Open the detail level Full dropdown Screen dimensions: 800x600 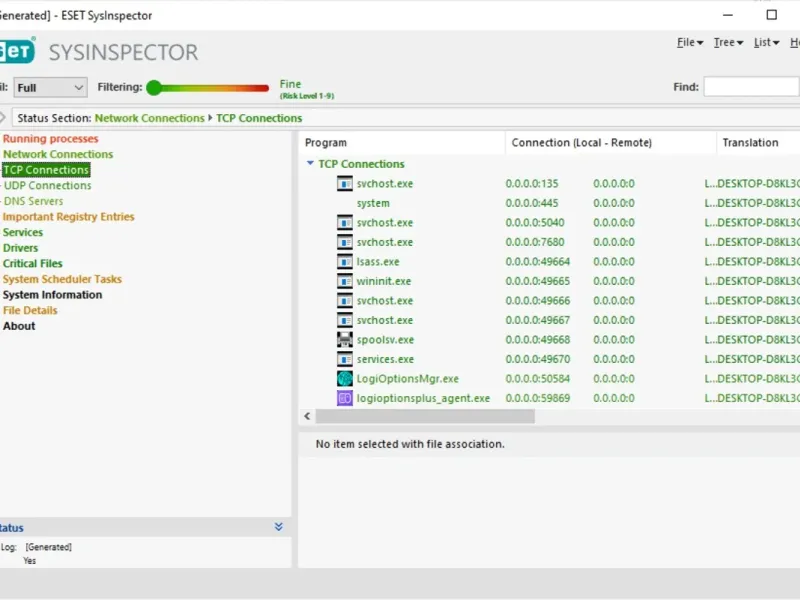coord(51,88)
